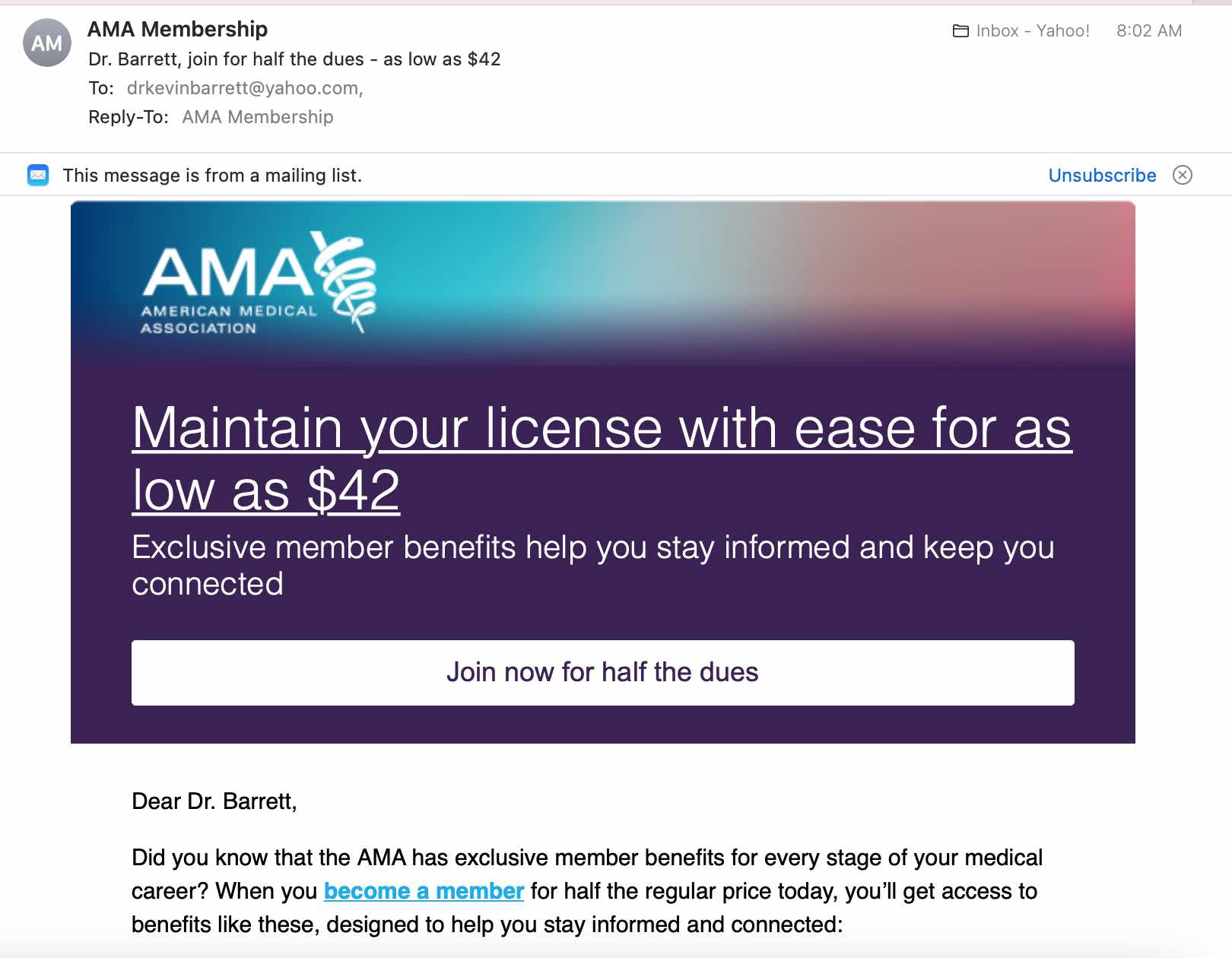
Task: Click the AM sender avatar
Action: (x=47, y=43)
